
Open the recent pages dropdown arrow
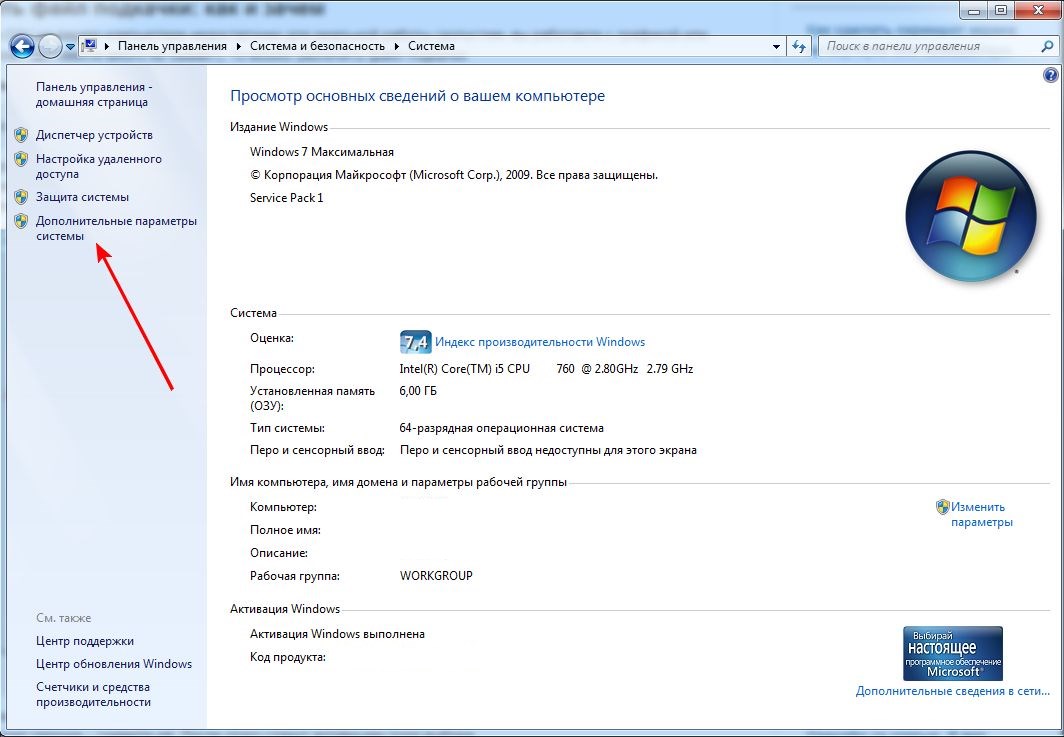(70, 47)
